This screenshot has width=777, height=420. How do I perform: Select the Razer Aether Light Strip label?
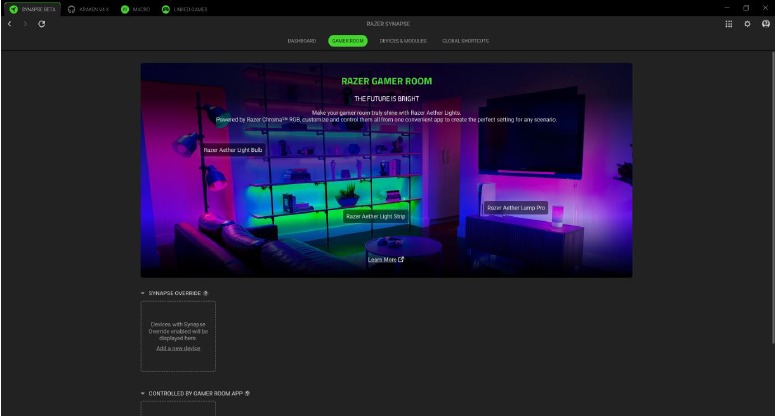click(x=376, y=216)
